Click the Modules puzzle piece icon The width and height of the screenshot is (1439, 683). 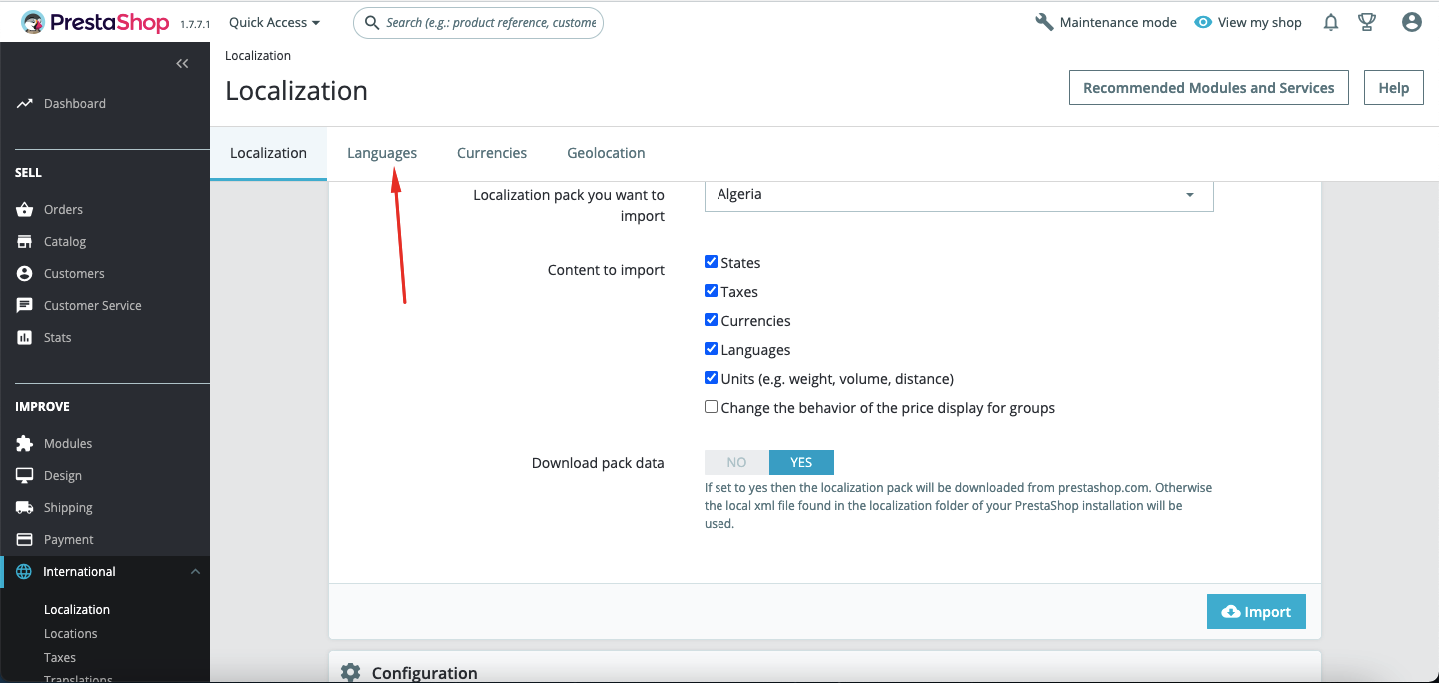(25, 444)
